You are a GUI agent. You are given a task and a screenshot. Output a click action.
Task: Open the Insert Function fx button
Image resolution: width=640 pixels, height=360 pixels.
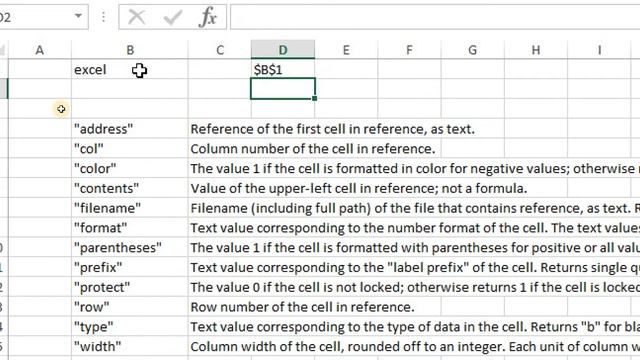tap(208, 17)
